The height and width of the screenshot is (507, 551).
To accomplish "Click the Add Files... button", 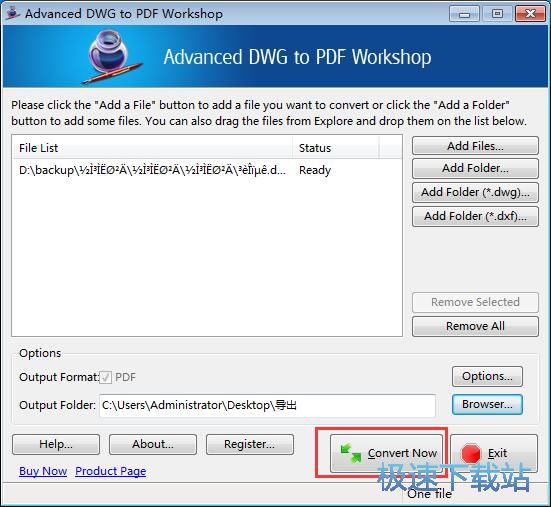I will pos(475,146).
